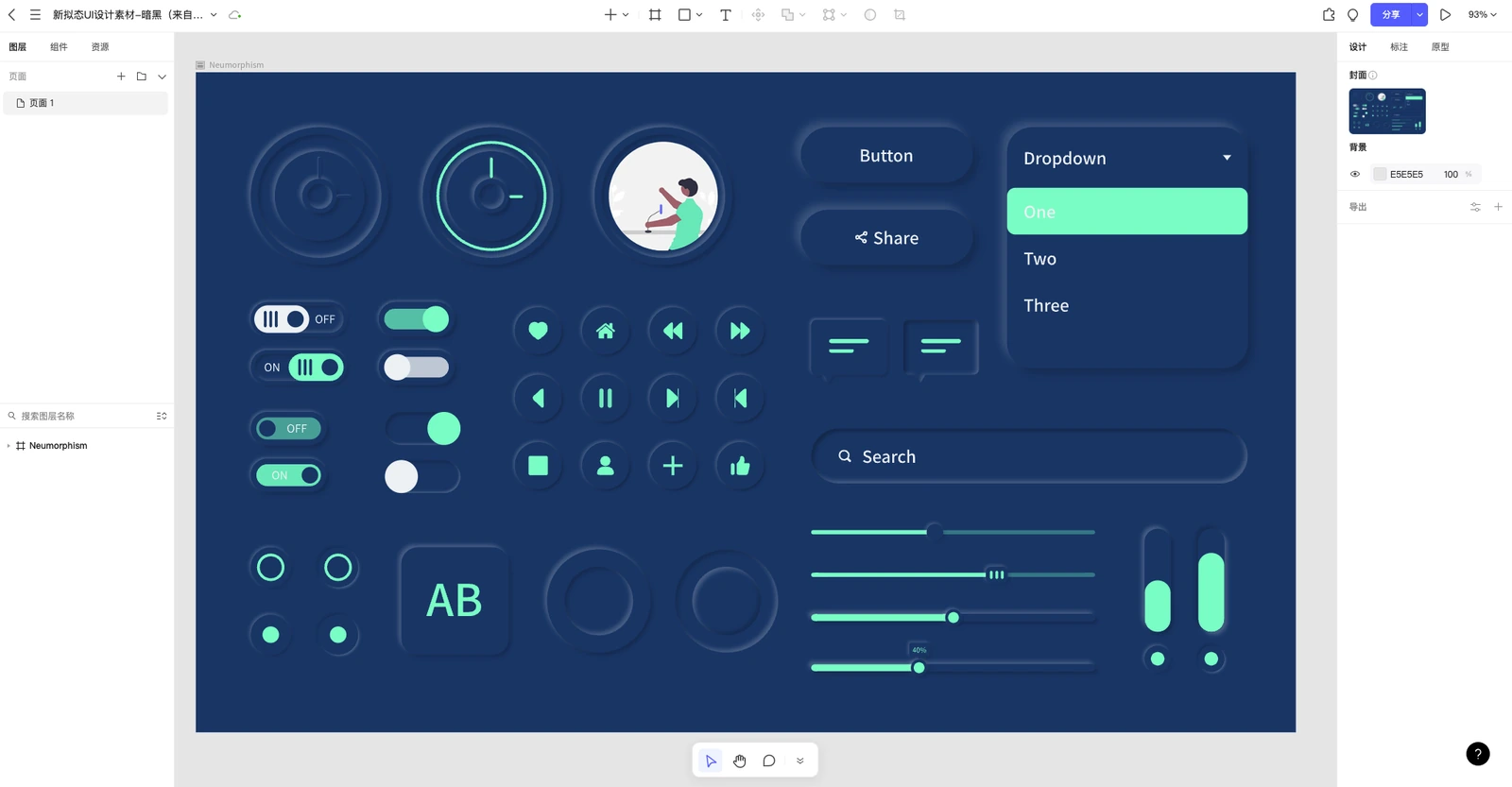Add a new page with plus icon
Image resolution: width=1512 pixels, height=787 pixels.
(x=121, y=77)
